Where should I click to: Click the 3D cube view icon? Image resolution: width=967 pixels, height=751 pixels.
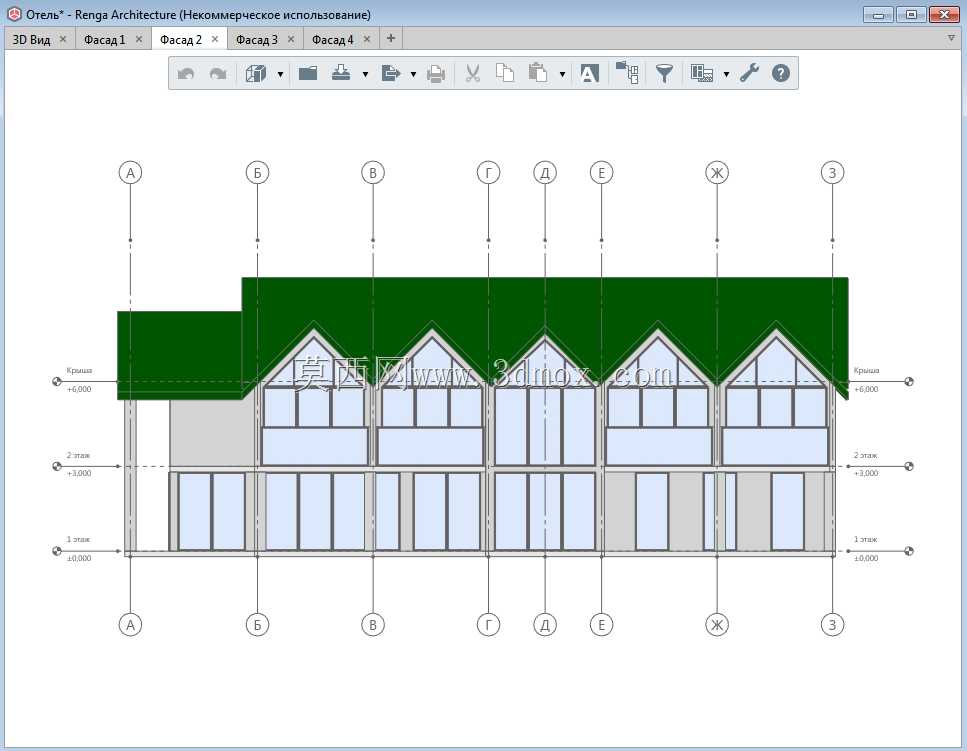pyautogui.click(x=256, y=73)
